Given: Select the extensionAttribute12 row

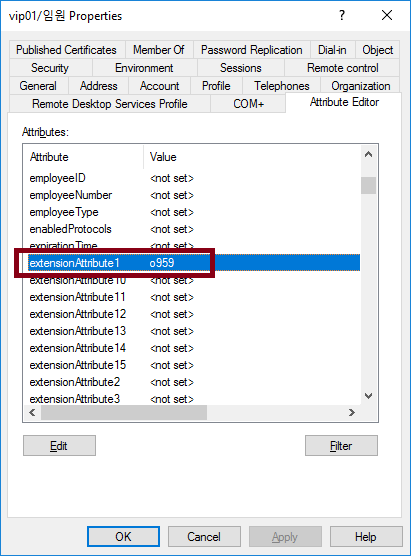Looking at the screenshot, I should coord(194,314).
